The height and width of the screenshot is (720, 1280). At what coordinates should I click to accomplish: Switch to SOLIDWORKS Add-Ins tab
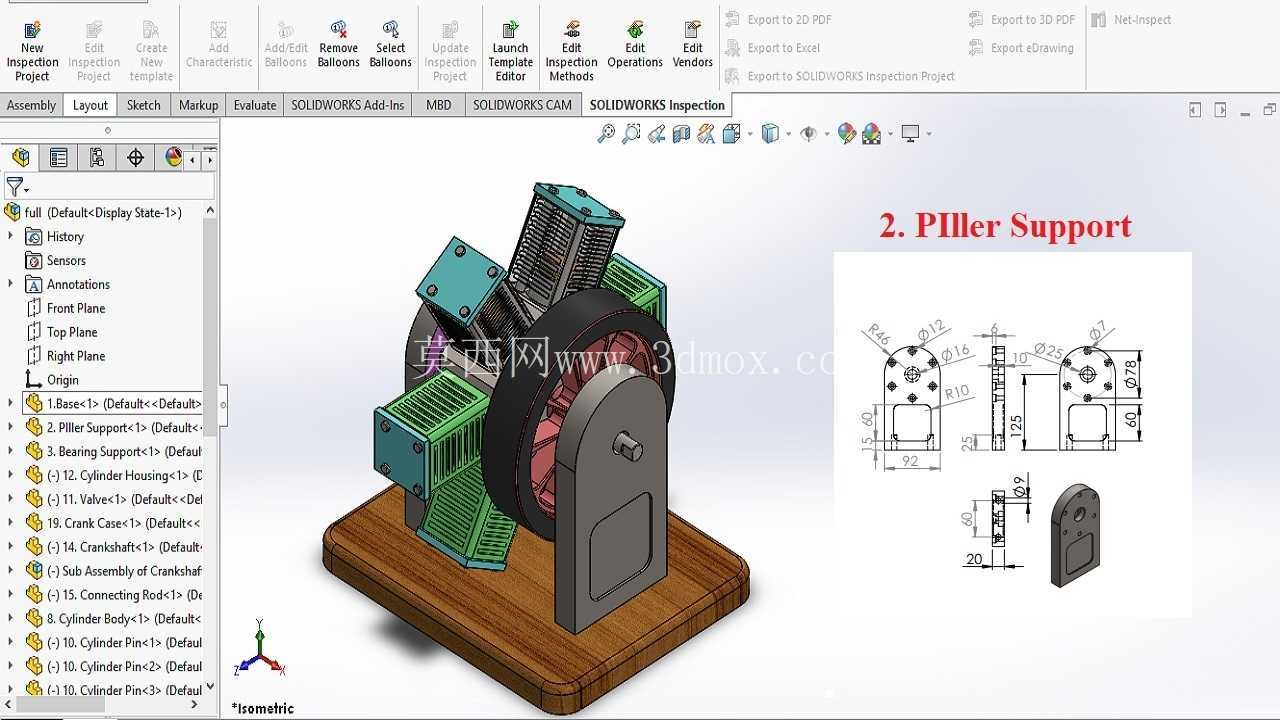(x=348, y=105)
